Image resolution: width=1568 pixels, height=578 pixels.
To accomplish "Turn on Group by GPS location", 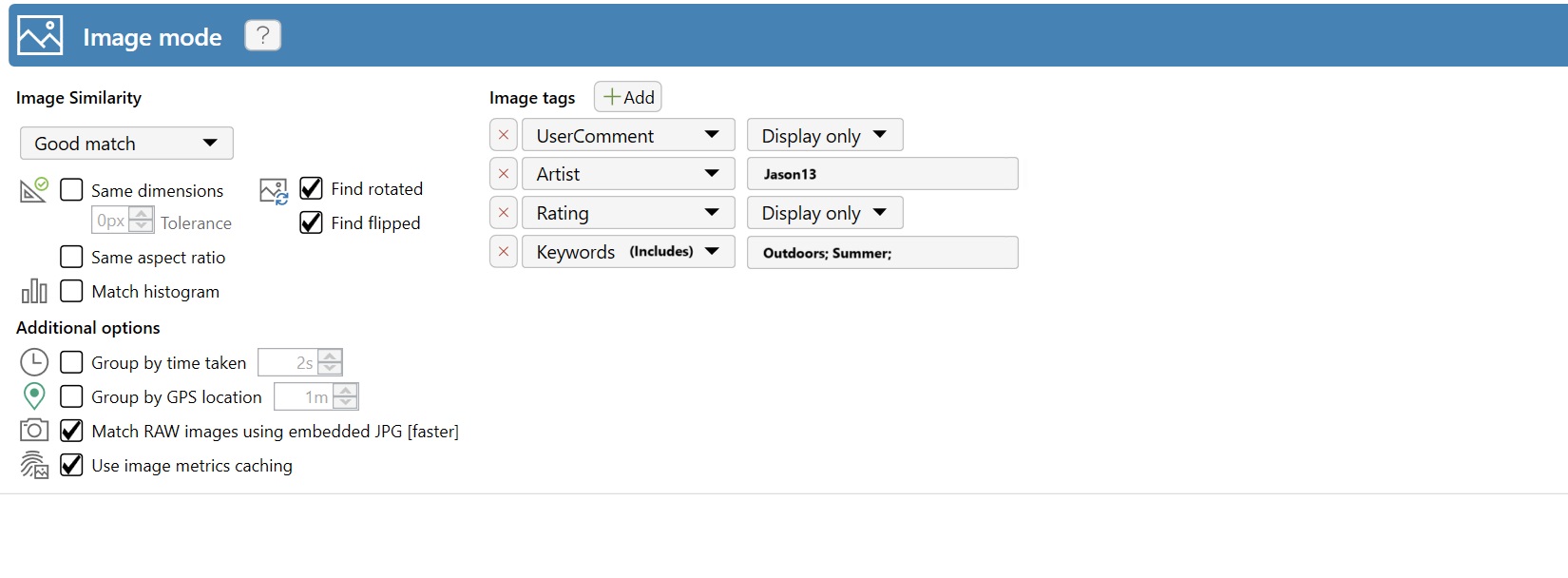I will 71,396.
